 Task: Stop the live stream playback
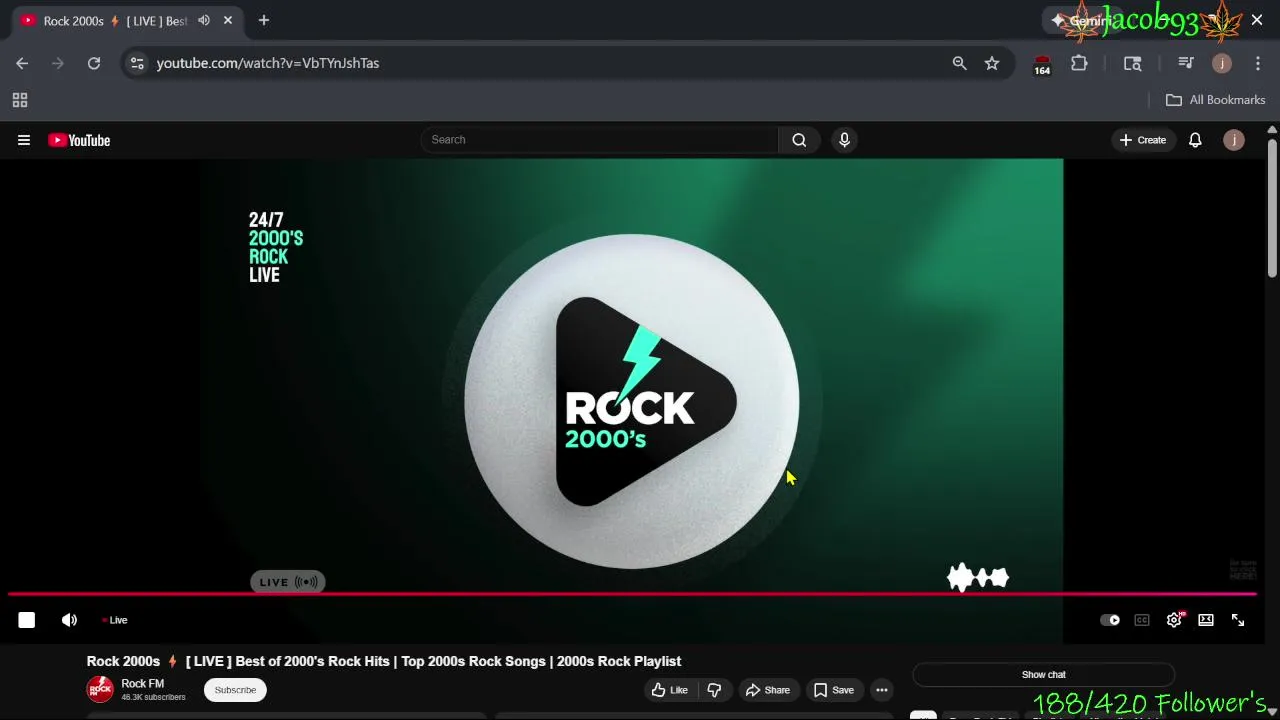tap(27, 620)
